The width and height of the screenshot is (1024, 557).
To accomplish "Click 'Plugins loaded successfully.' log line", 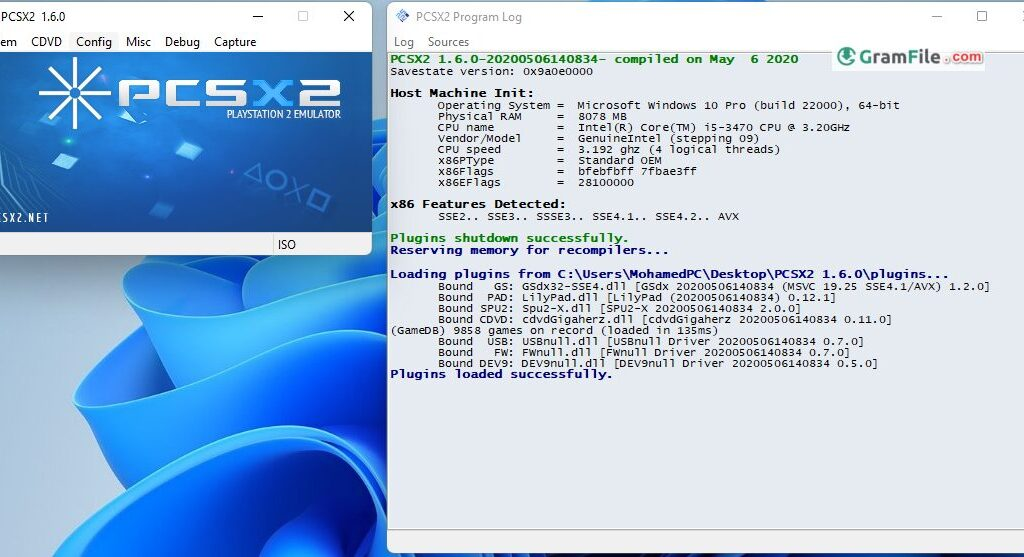I will [x=501, y=375].
